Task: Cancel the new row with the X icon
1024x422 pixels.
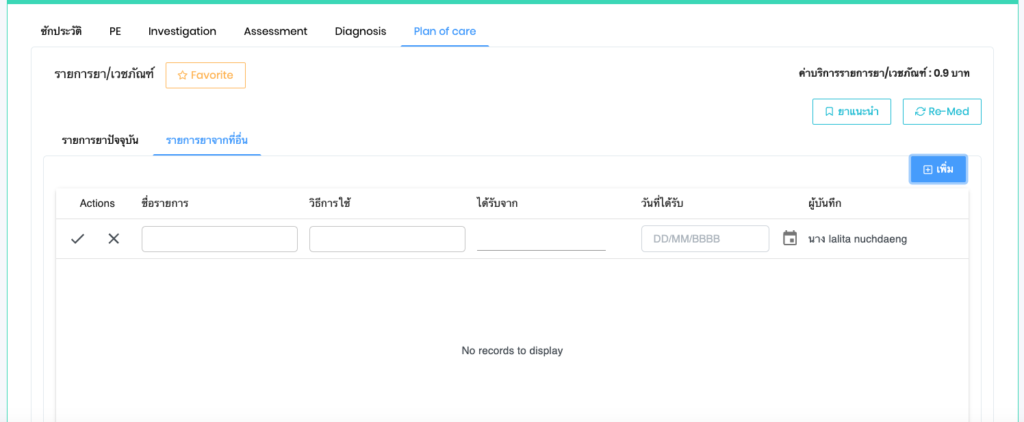Action: pyautogui.click(x=113, y=239)
